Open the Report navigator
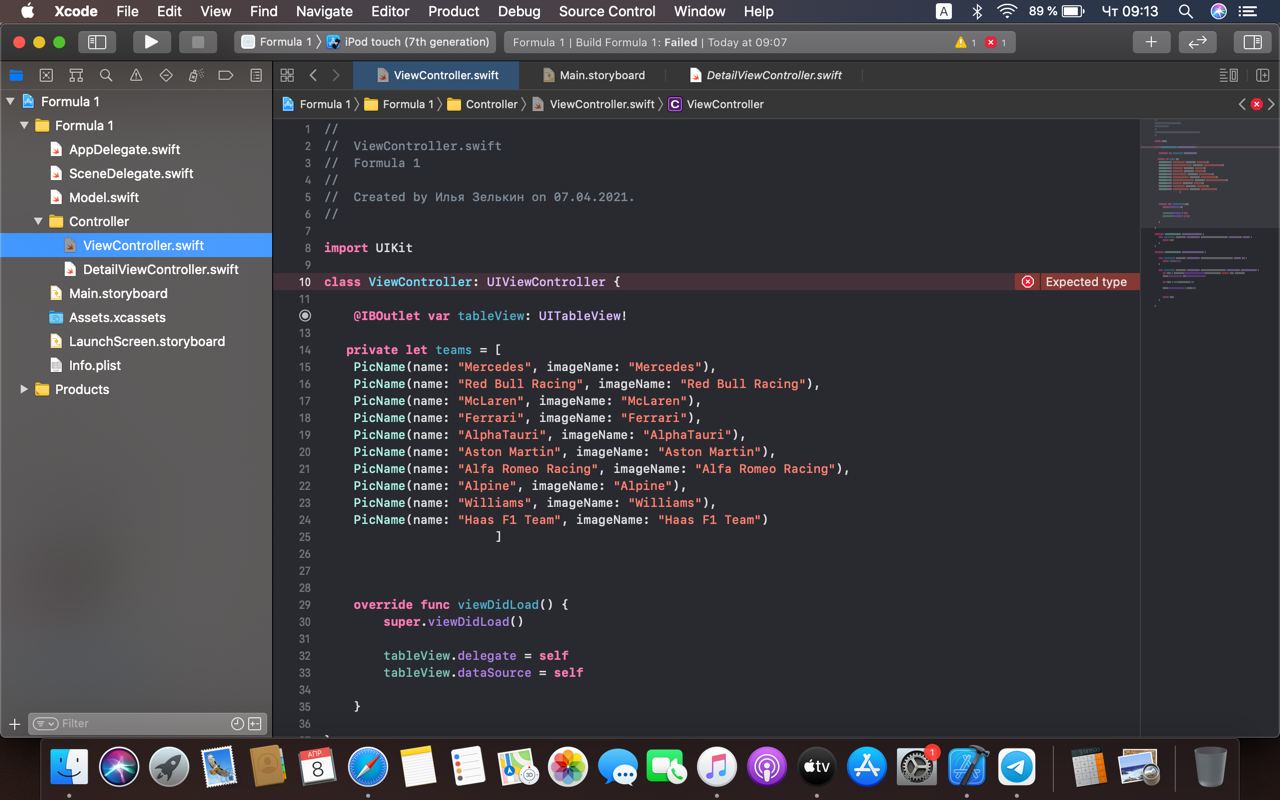1280x800 pixels. pyautogui.click(x=256, y=75)
